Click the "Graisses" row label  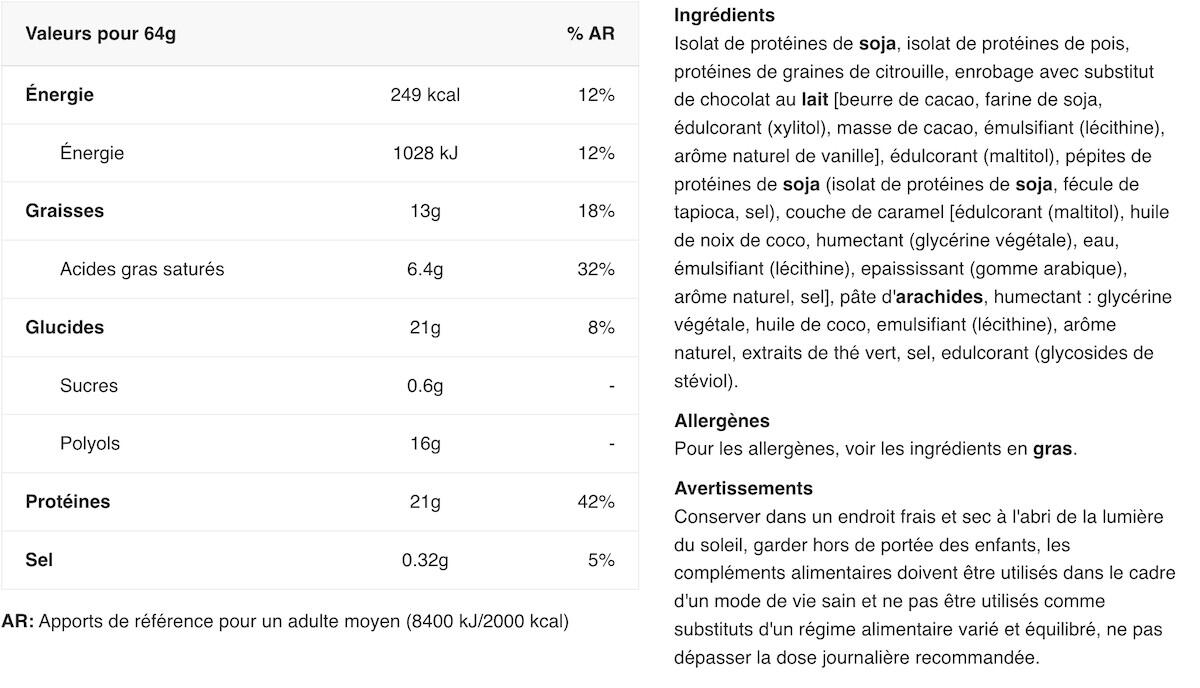(65, 211)
